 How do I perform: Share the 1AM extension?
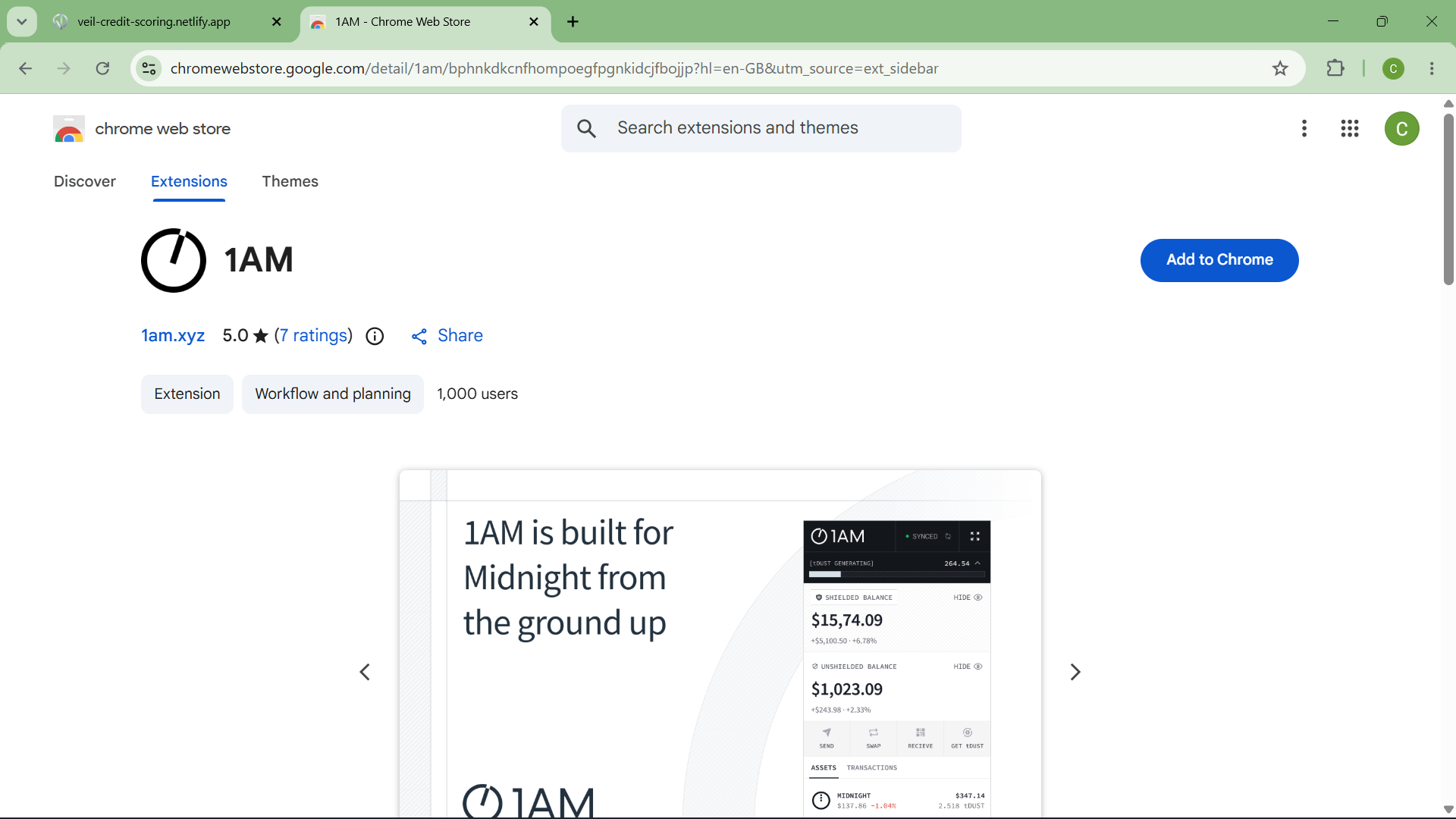click(447, 336)
